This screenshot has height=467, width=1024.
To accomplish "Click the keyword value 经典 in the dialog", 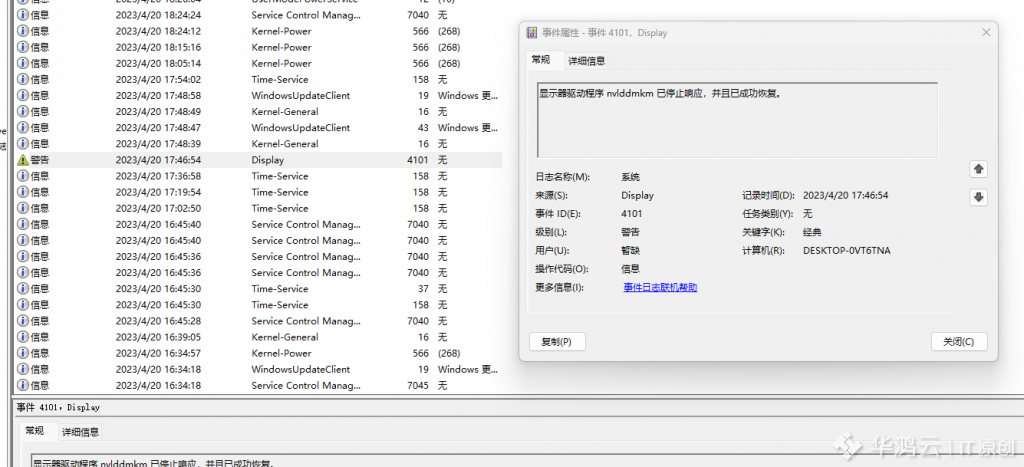I will [x=812, y=232].
